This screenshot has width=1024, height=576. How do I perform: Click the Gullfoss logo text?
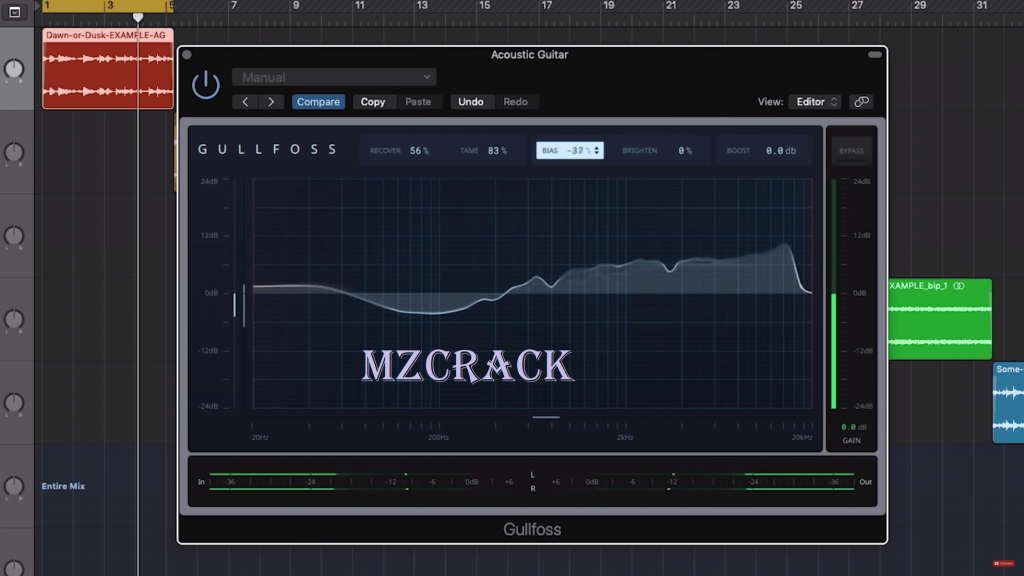coord(267,150)
